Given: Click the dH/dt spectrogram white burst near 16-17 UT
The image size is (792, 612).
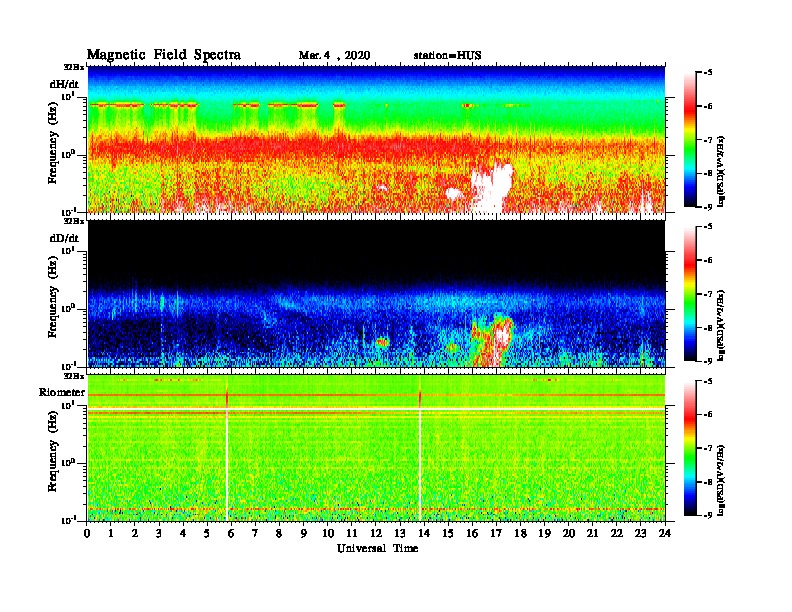Looking at the screenshot, I should [x=491, y=187].
